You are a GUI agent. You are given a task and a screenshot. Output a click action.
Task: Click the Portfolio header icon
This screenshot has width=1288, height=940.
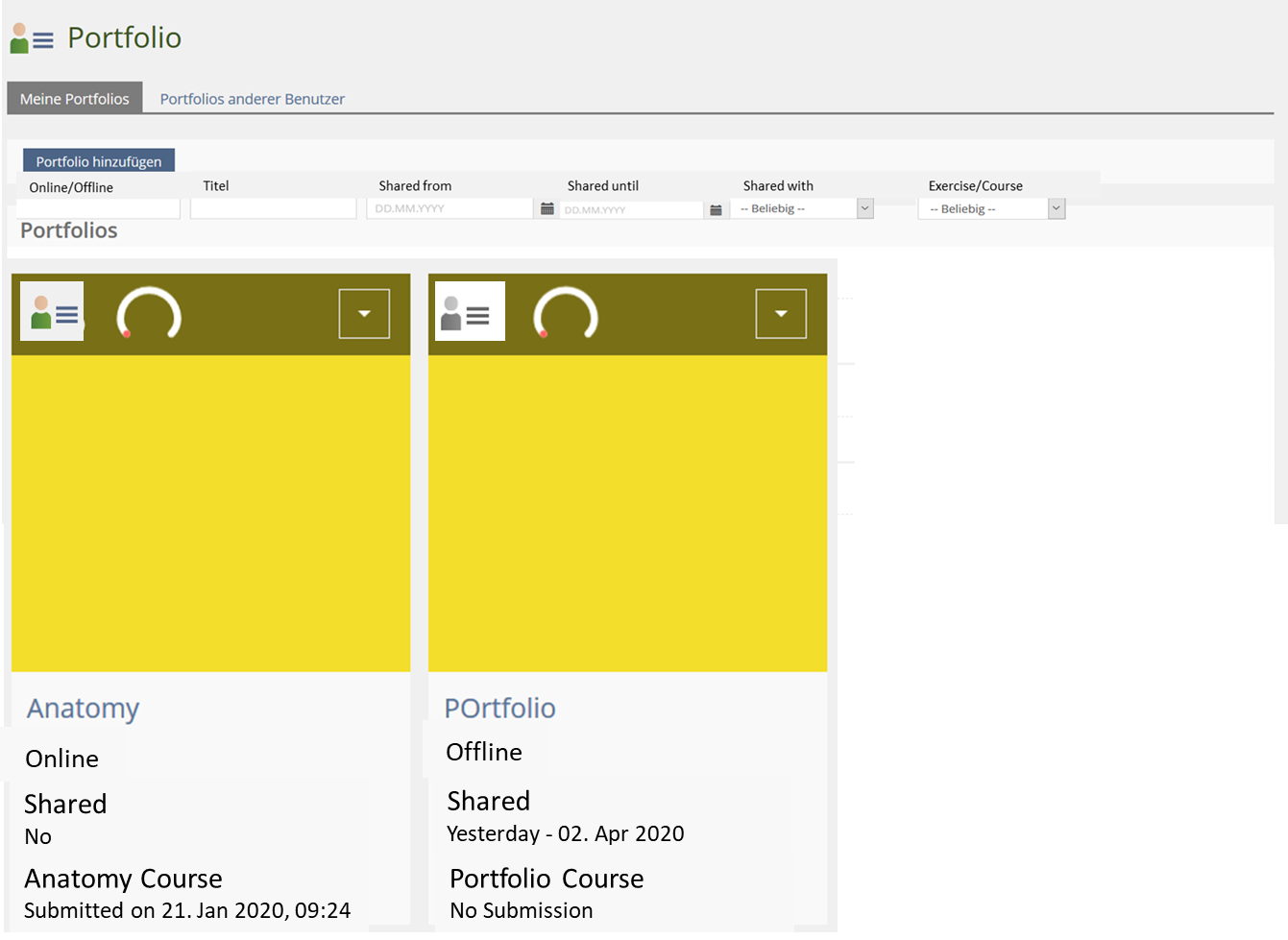[x=31, y=38]
